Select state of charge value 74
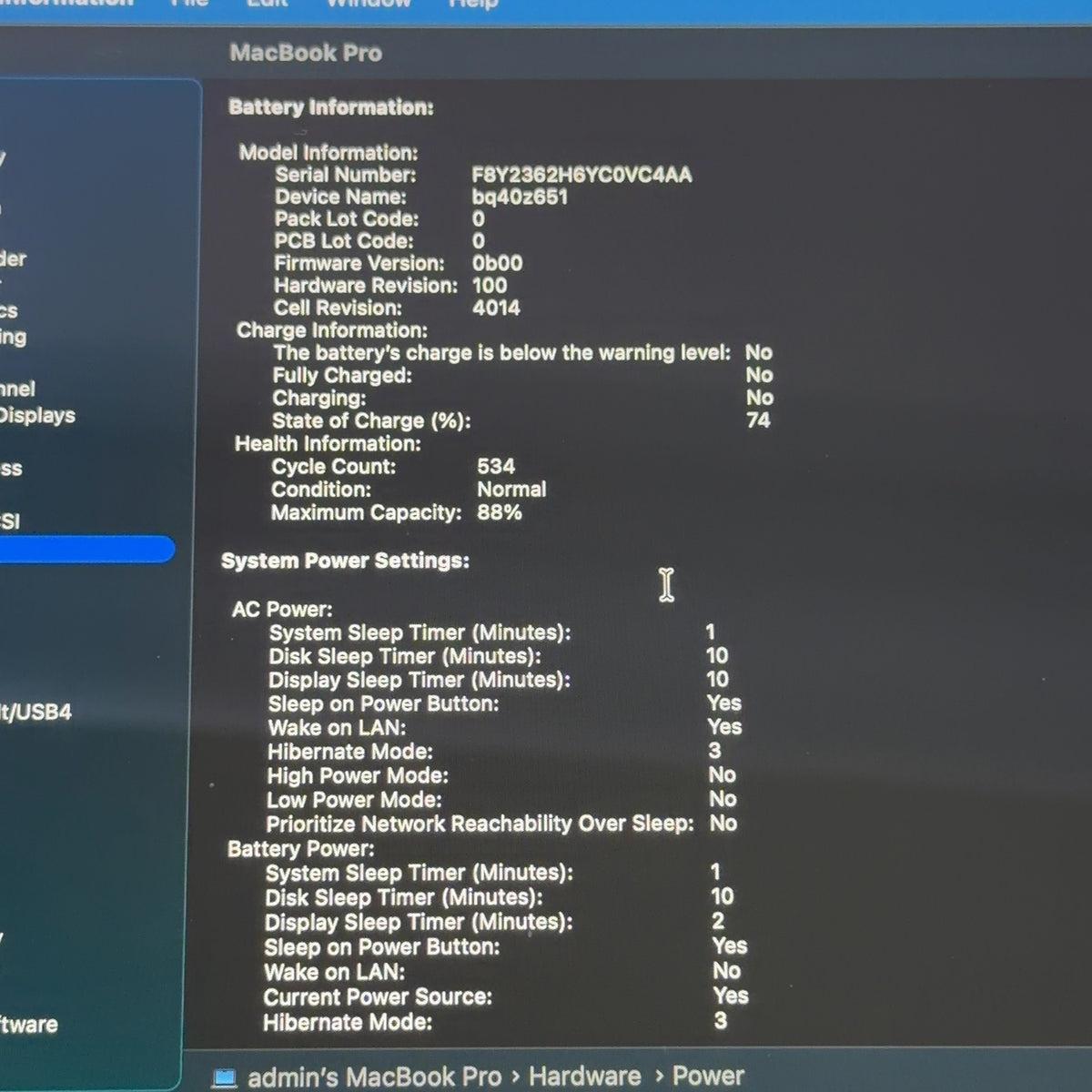 (x=758, y=420)
